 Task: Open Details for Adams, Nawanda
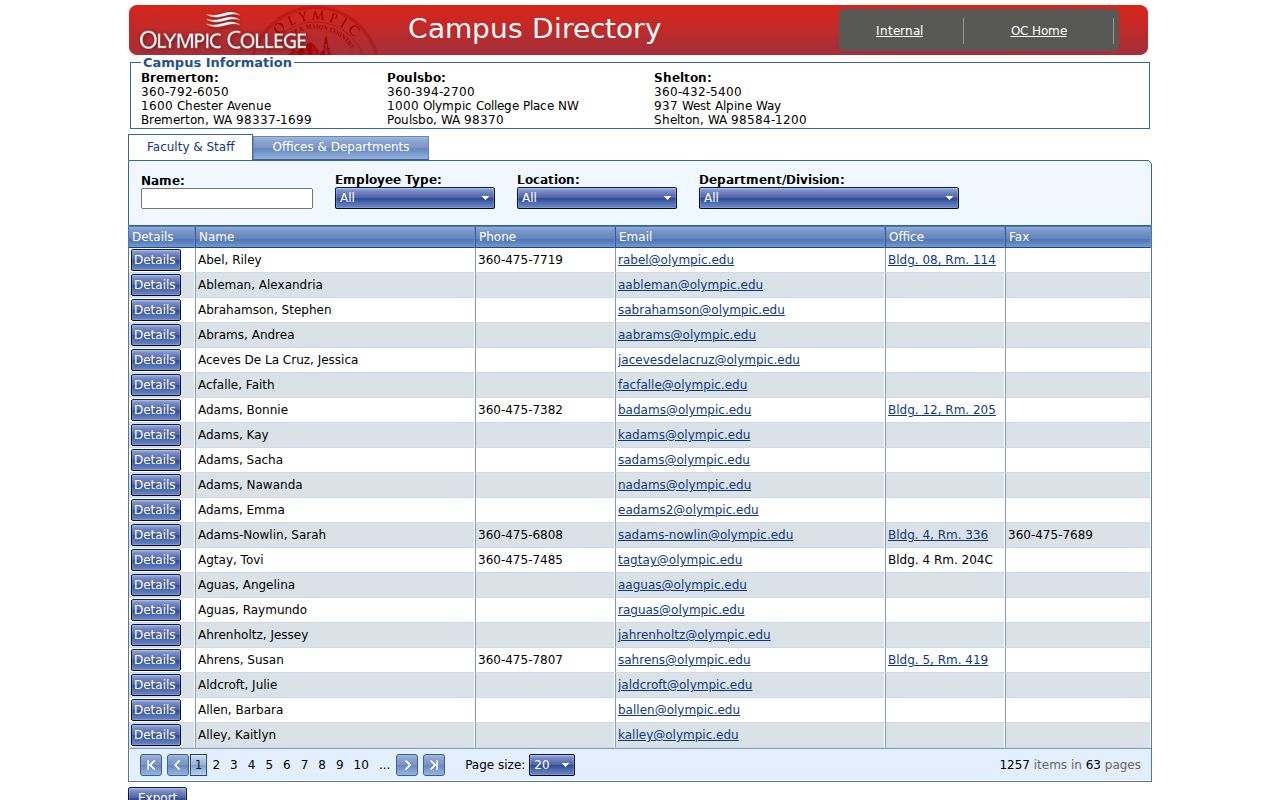[x=155, y=485]
